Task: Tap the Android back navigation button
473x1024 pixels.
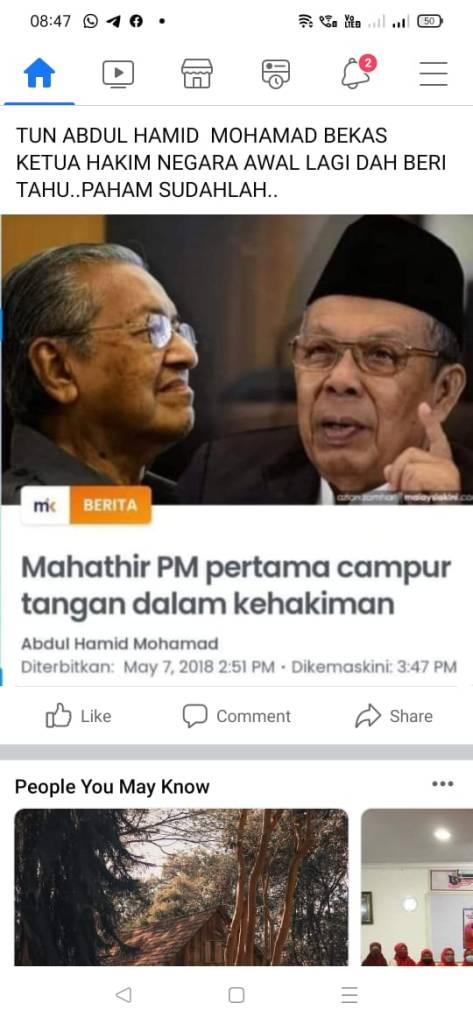Action: 123,995
